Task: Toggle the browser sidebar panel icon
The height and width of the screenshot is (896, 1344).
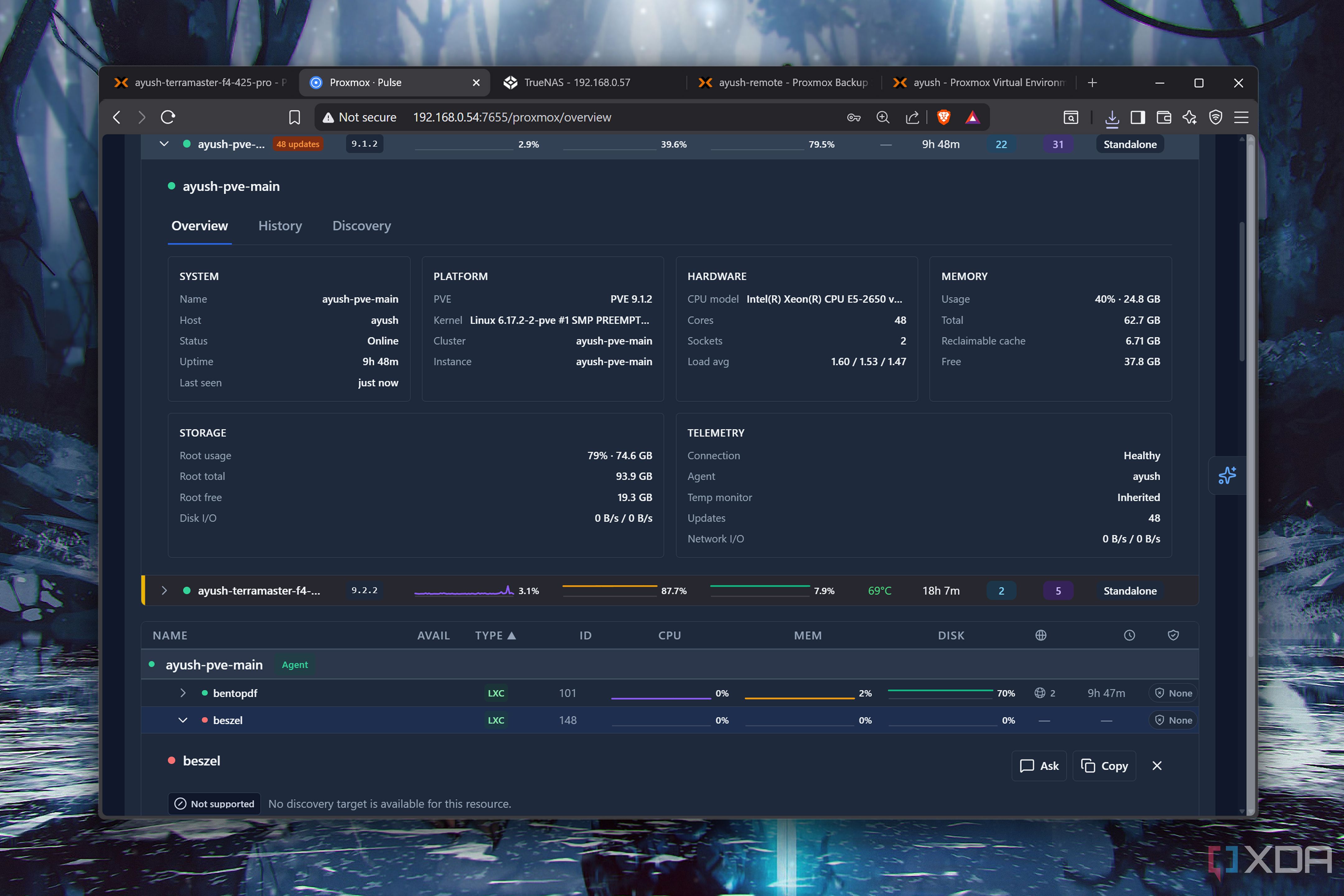Action: [x=1137, y=117]
